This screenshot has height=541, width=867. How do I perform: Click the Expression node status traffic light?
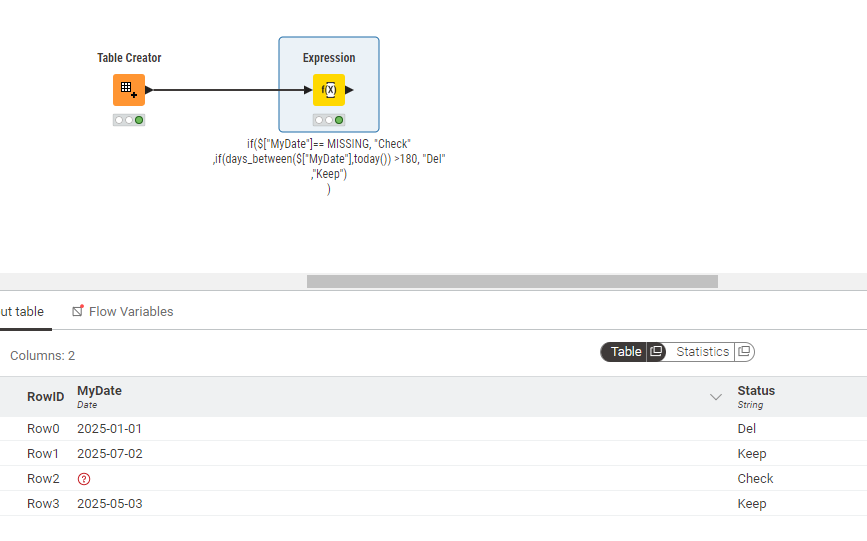click(x=328, y=120)
